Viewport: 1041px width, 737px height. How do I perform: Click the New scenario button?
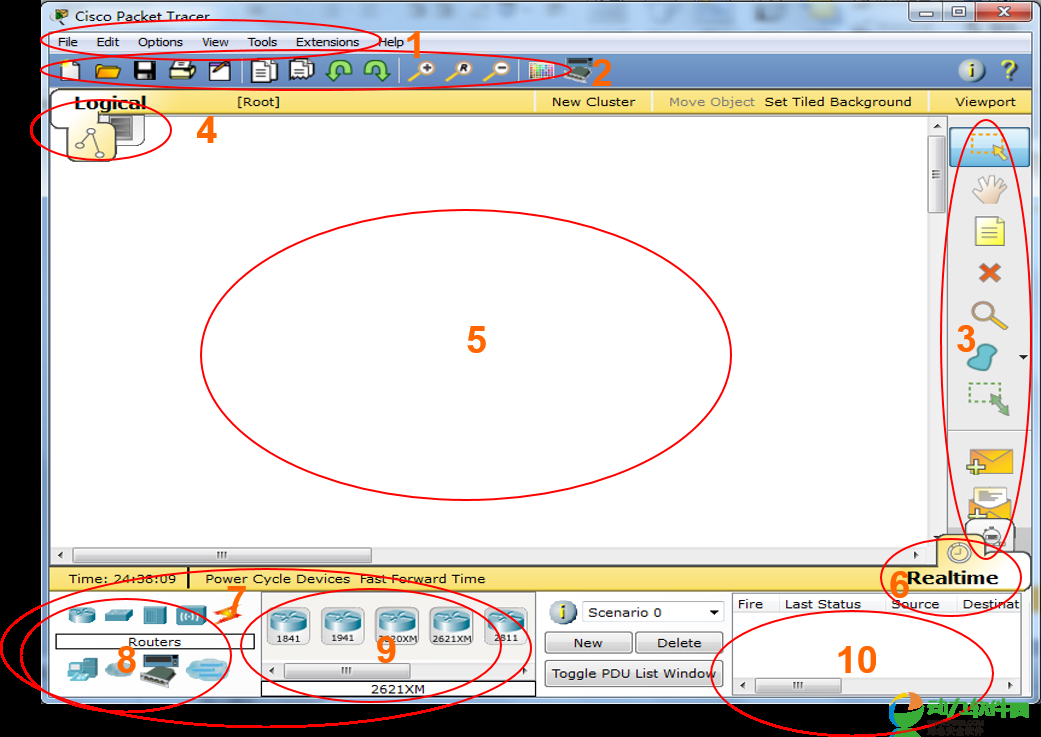pos(587,643)
